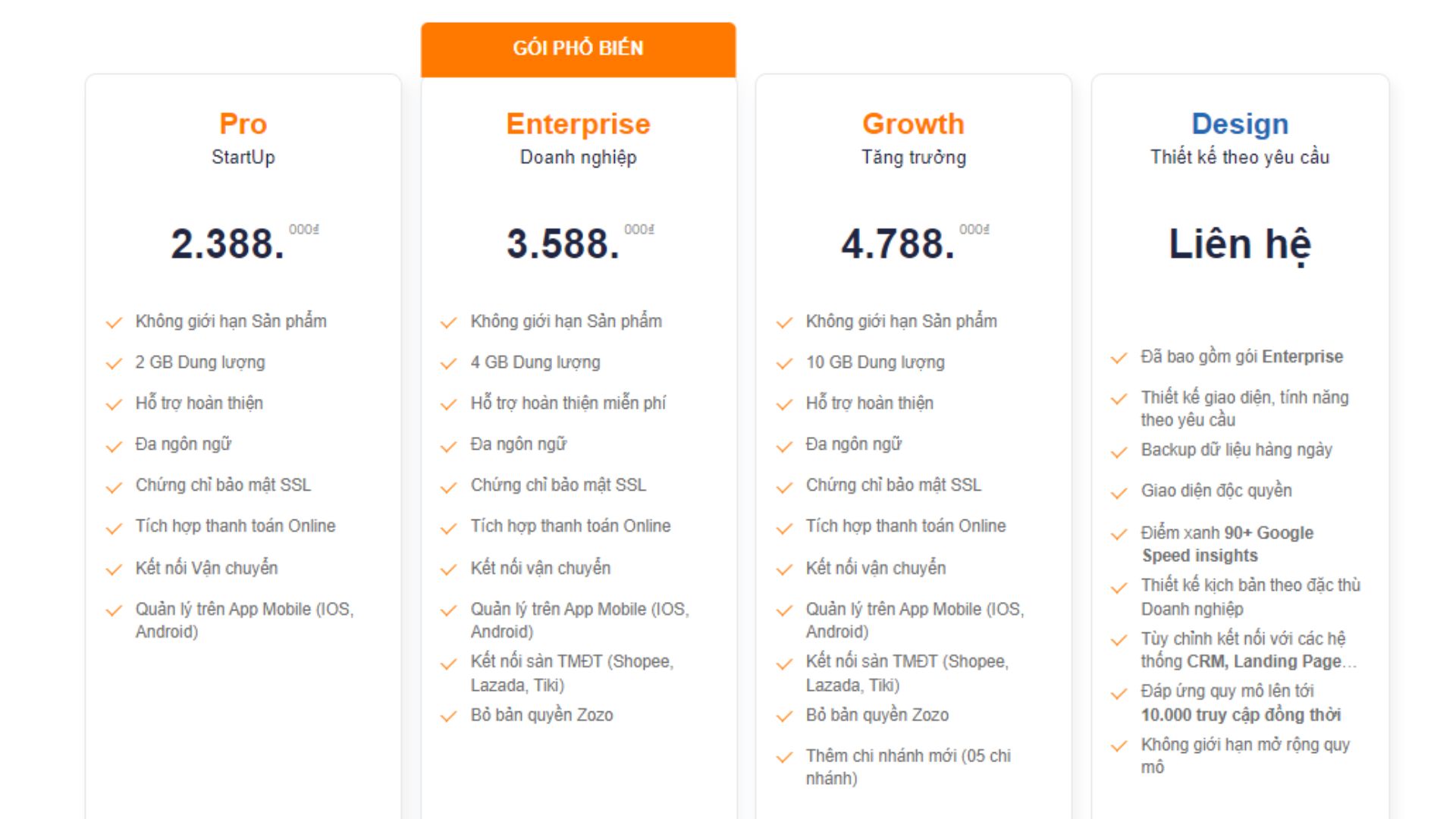Click checkmark beside Pro's Kết nối Vận chuyển
The image size is (1456, 819).
114,570
